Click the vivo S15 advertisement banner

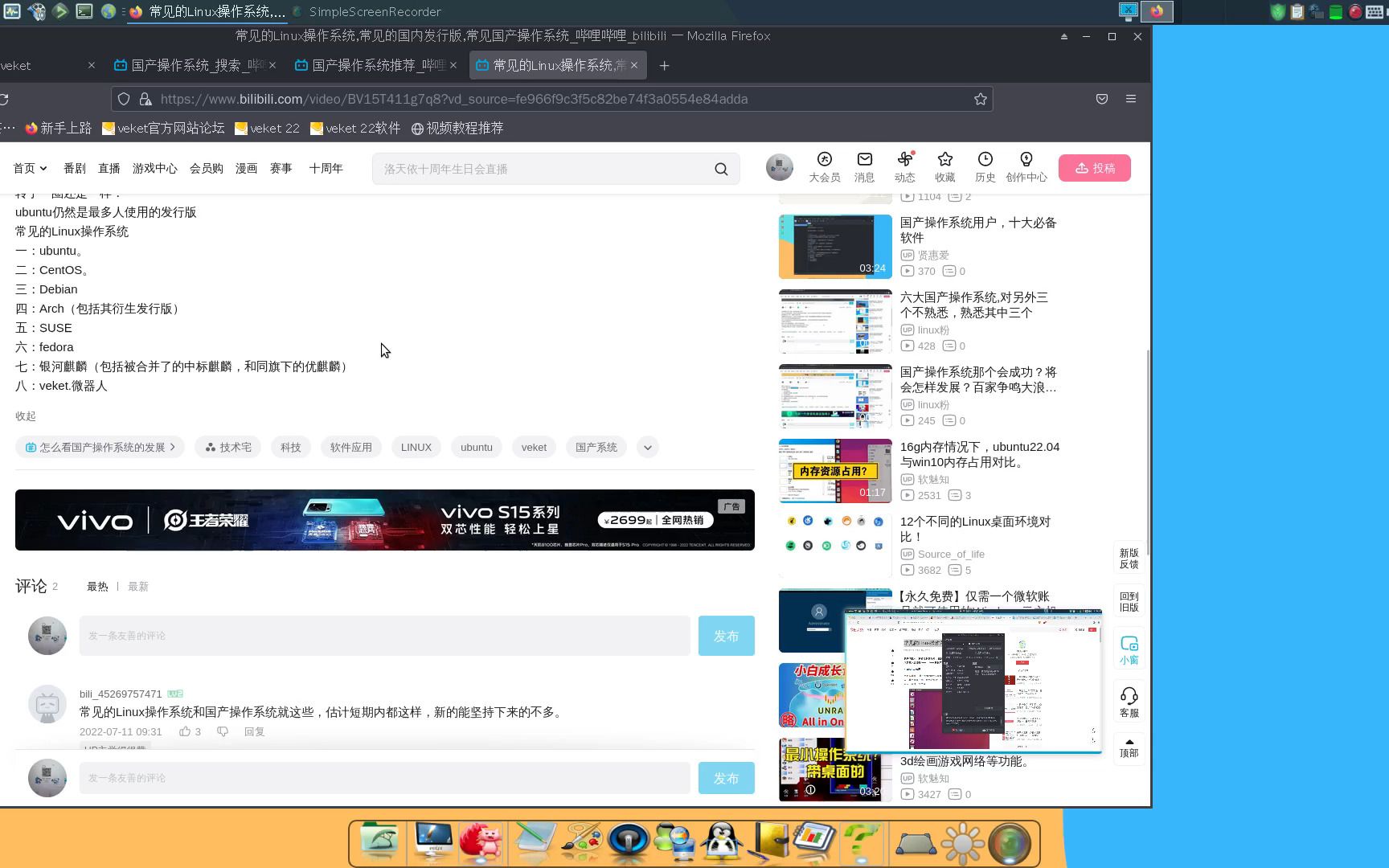click(385, 520)
